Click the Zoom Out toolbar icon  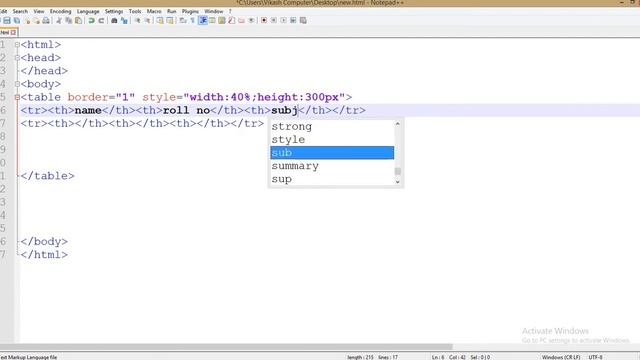pos(147,20)
